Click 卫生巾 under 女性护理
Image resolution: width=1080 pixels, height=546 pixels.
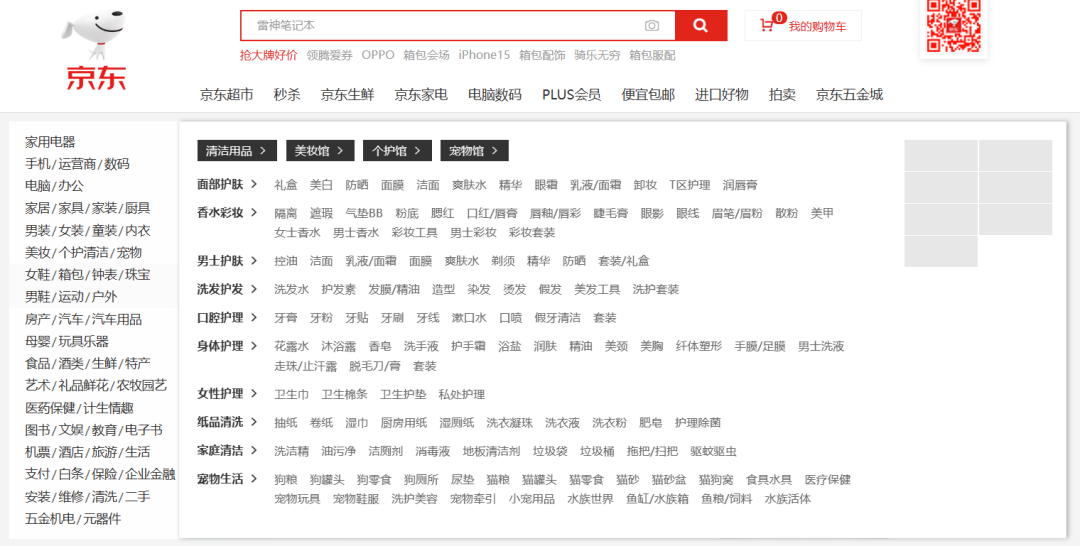tap(291, 395)
